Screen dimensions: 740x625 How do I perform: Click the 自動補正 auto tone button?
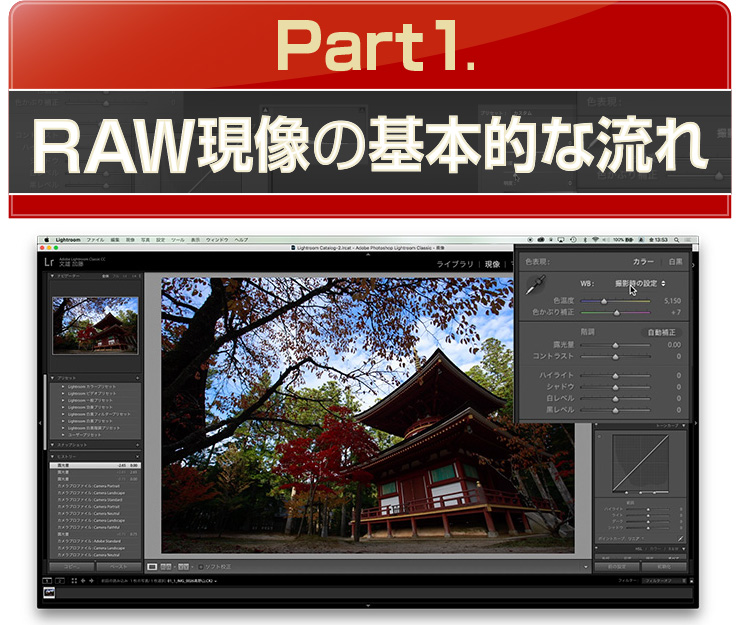[x=661, y=332]
